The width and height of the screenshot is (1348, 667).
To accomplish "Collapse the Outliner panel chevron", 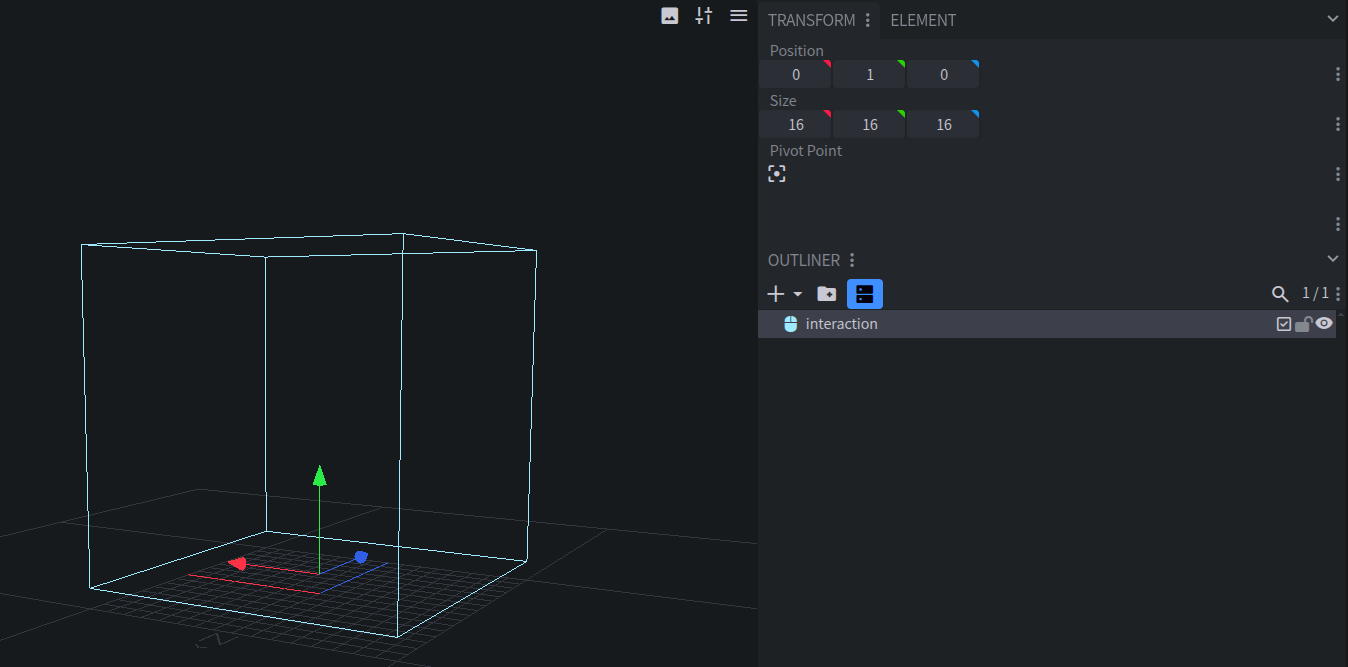I will 1332,259.
